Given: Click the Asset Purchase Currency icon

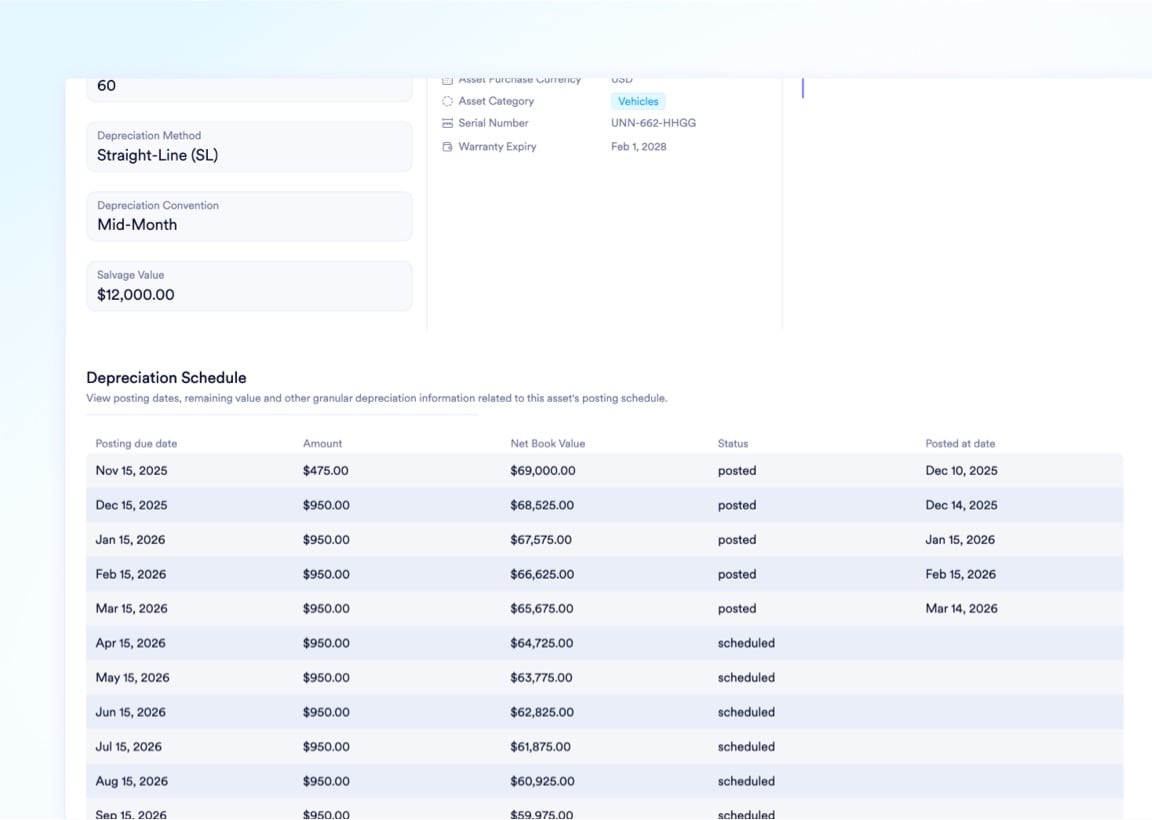Looking at the screenshot, I should 446,79.
